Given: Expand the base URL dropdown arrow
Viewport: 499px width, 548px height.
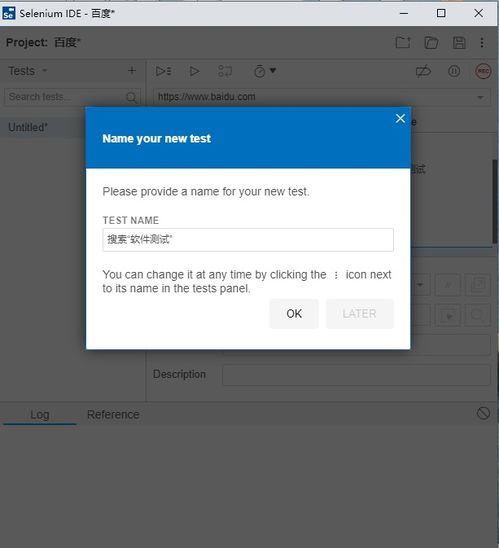Looking at the screenshot, I should [x=480, y=97].
